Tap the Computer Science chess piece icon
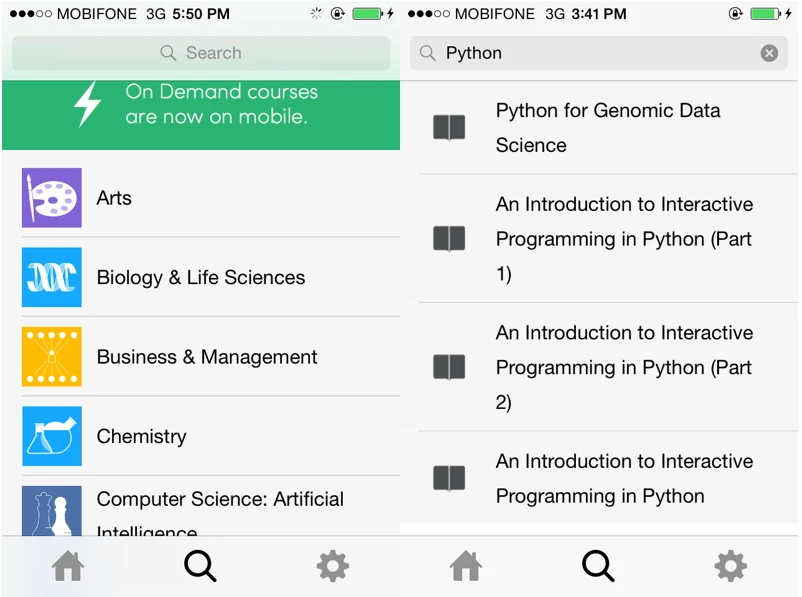The image size is (802, 597). click(52, 510)
